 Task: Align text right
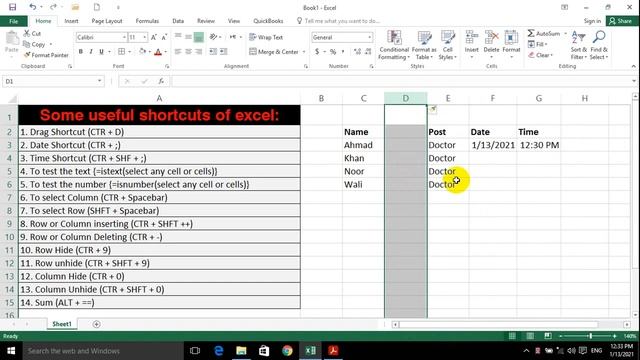point(198,51)
